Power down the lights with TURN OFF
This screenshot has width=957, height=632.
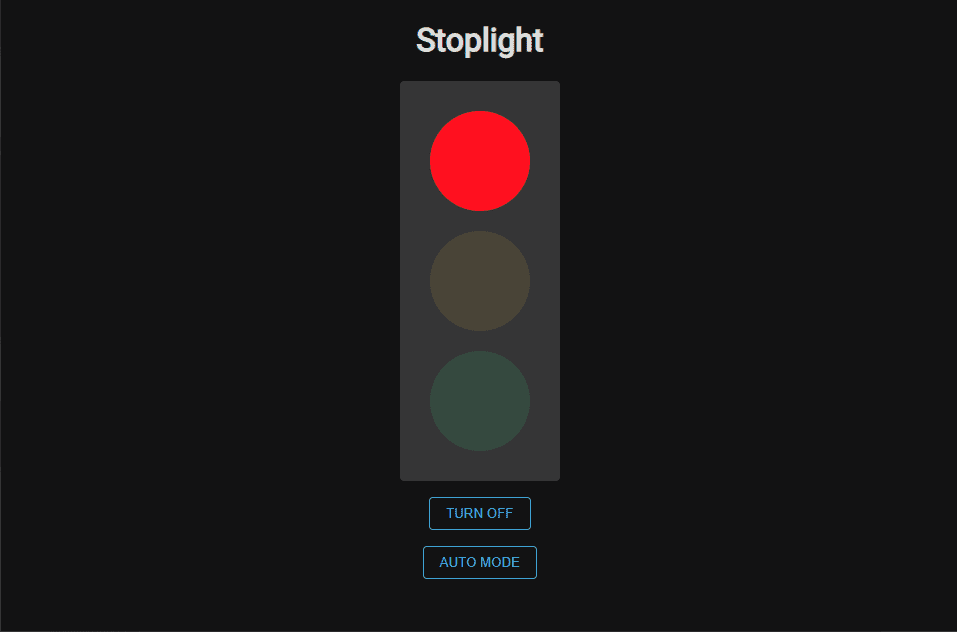coord(480,514)
